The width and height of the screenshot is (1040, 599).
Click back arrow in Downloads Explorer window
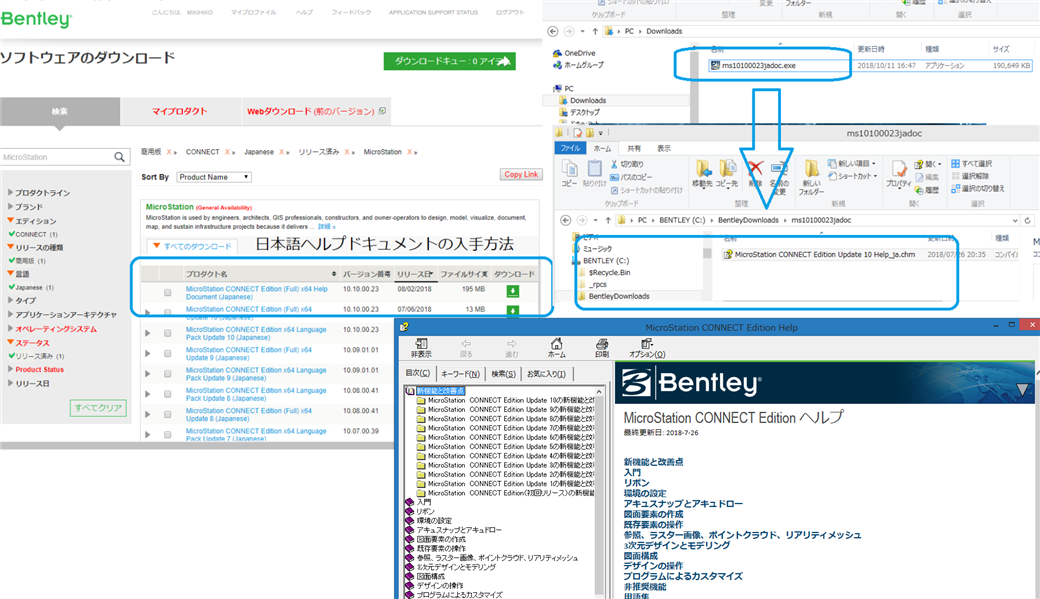(552, 31)
